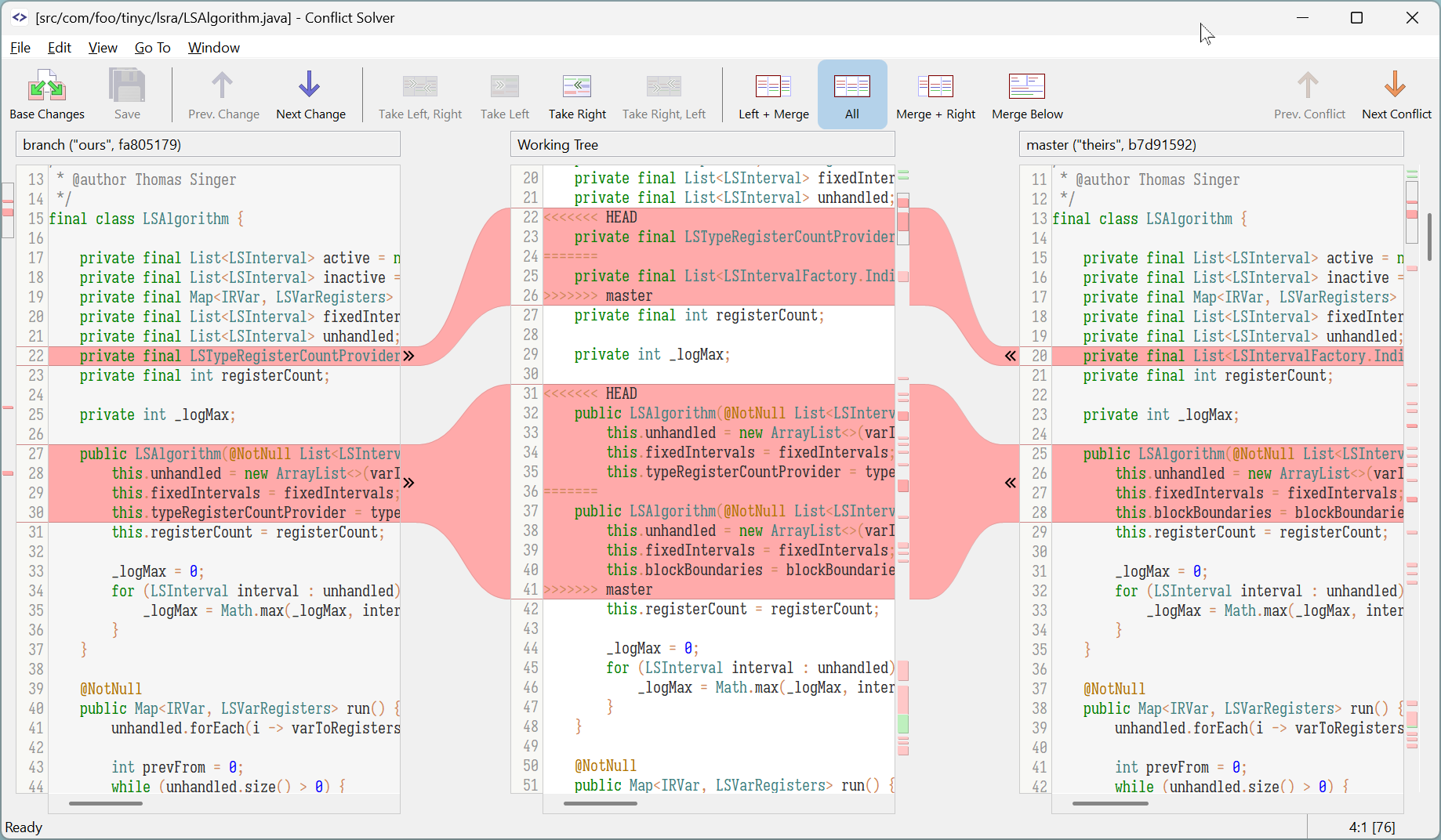Expand the chevron next to line 28 left pane
Viewport: 1441px width, 840px height.
(x=408, y=483)
